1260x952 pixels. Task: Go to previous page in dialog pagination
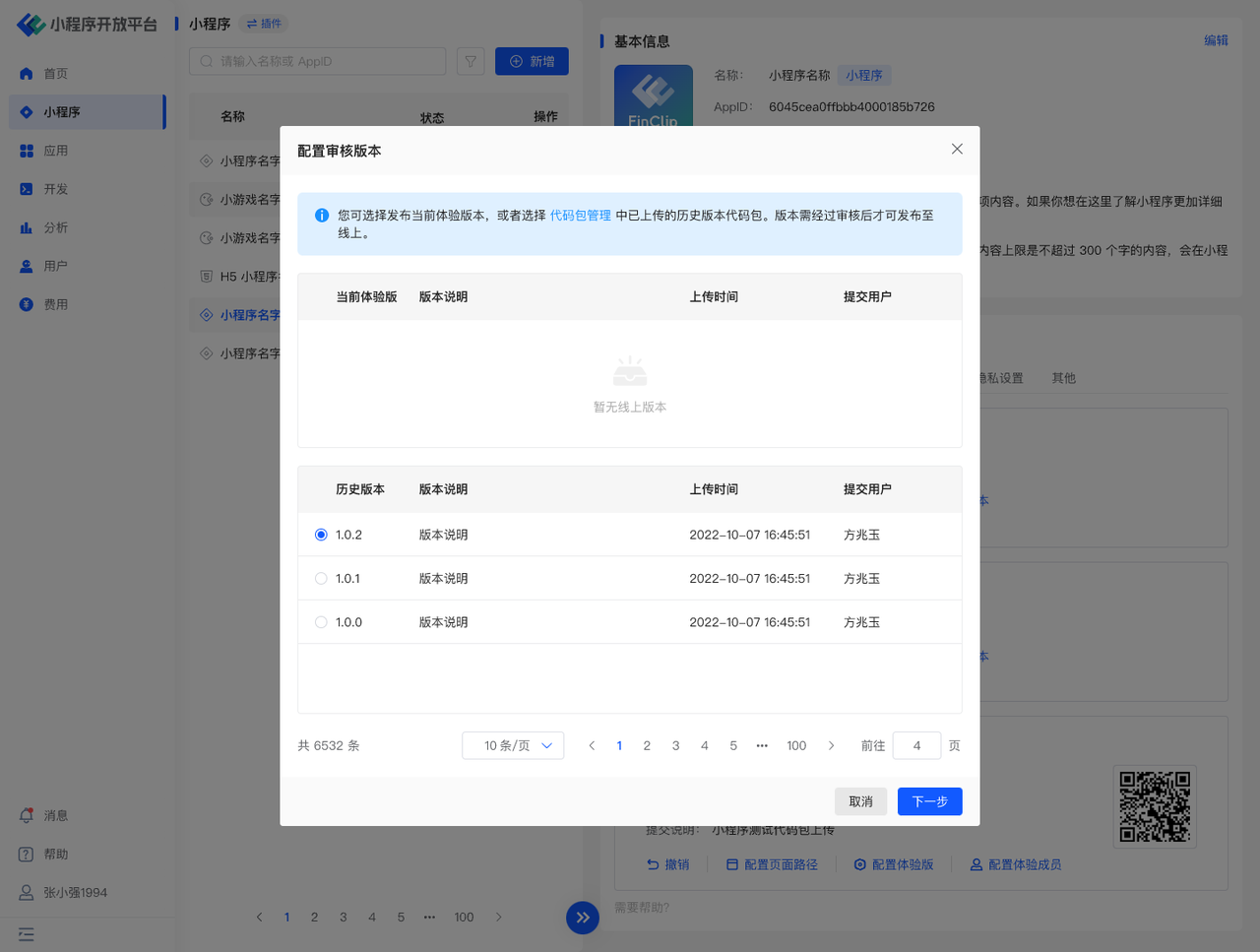coord(592,745)
